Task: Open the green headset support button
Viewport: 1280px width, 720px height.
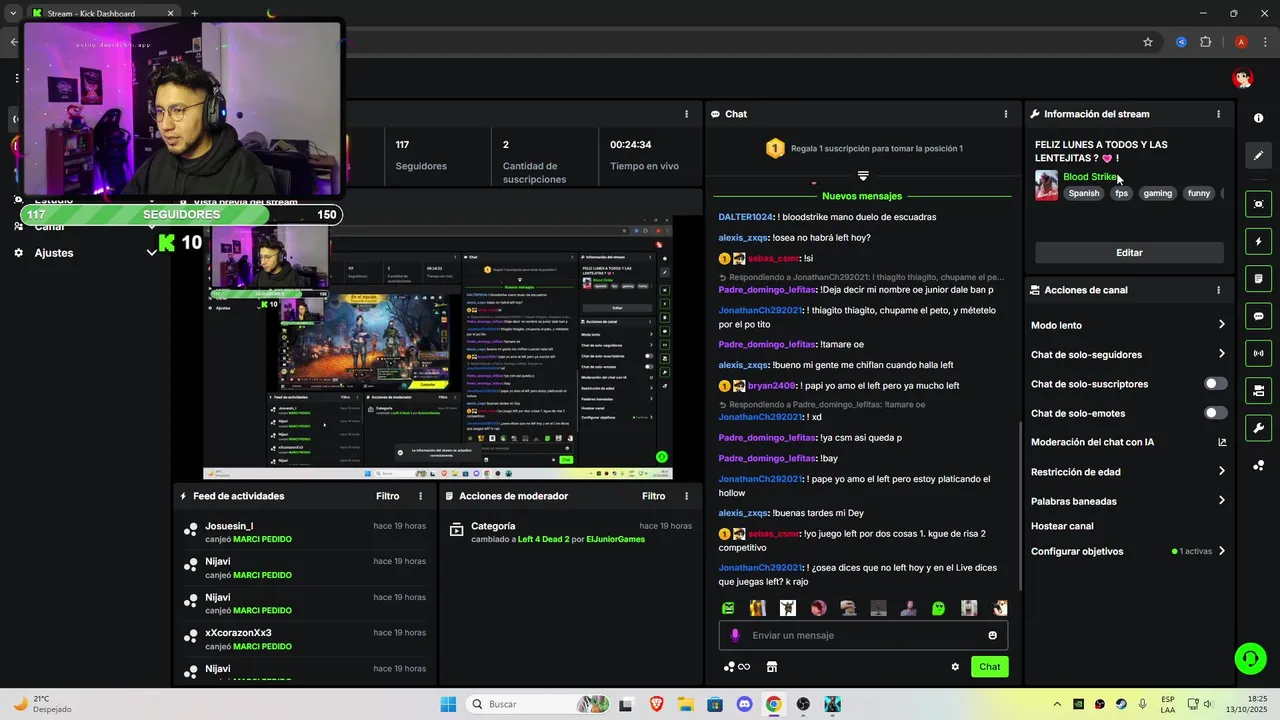Action: point(1250,658)
